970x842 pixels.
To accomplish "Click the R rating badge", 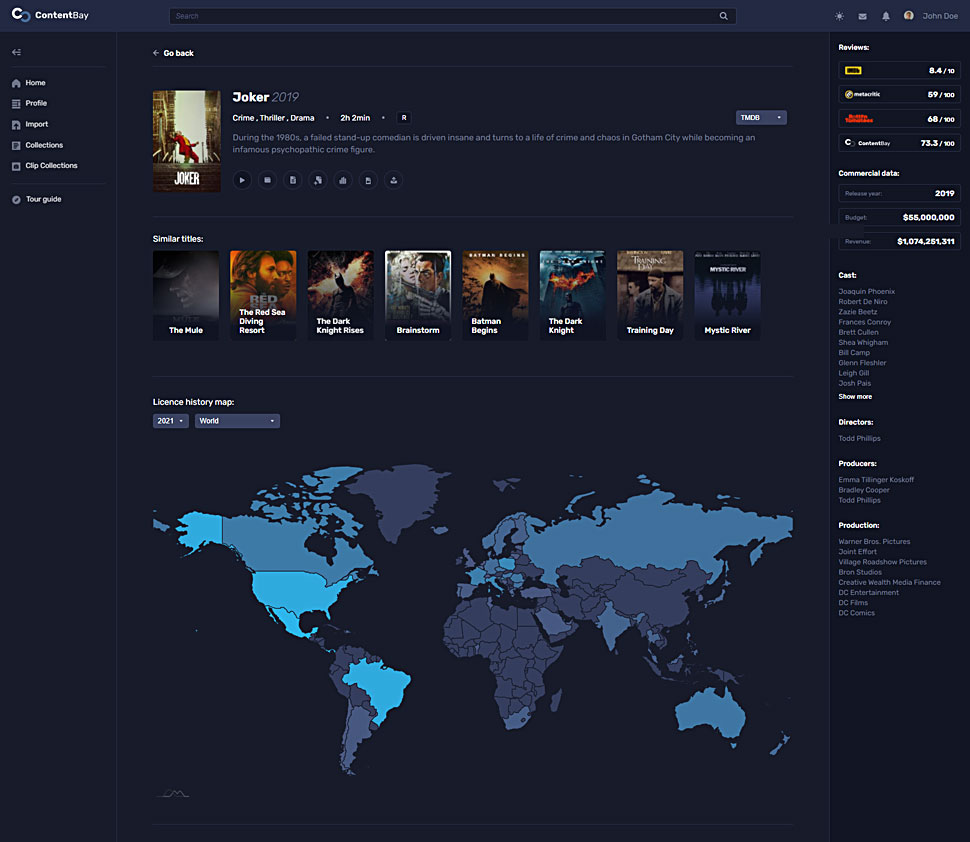I will (404, 118).
